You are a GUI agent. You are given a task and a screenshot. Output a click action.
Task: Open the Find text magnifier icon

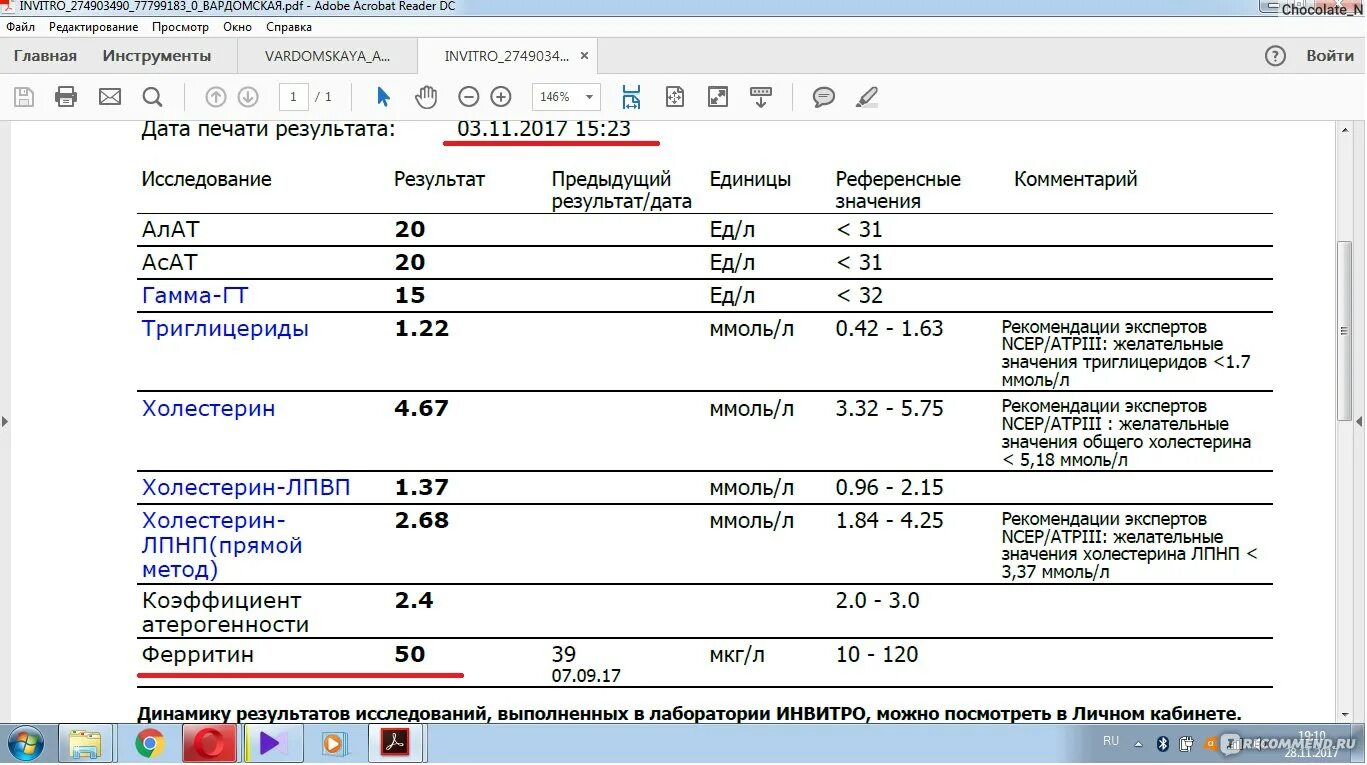click(152, 97)
